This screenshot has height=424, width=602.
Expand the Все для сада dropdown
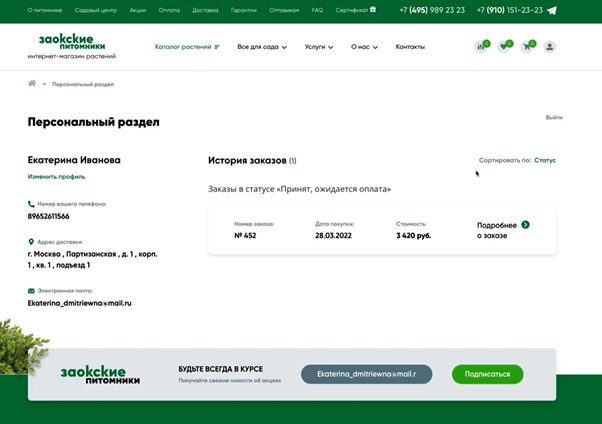261,47
